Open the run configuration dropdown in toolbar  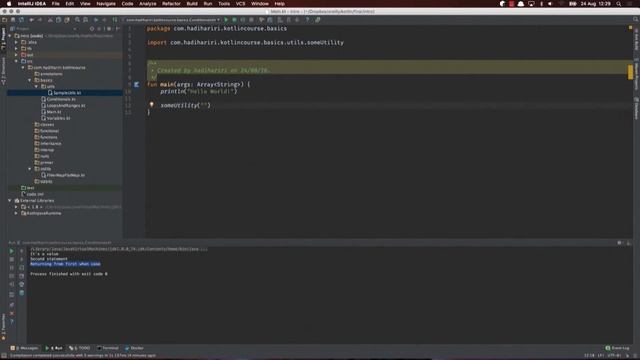tap(172, 20)
